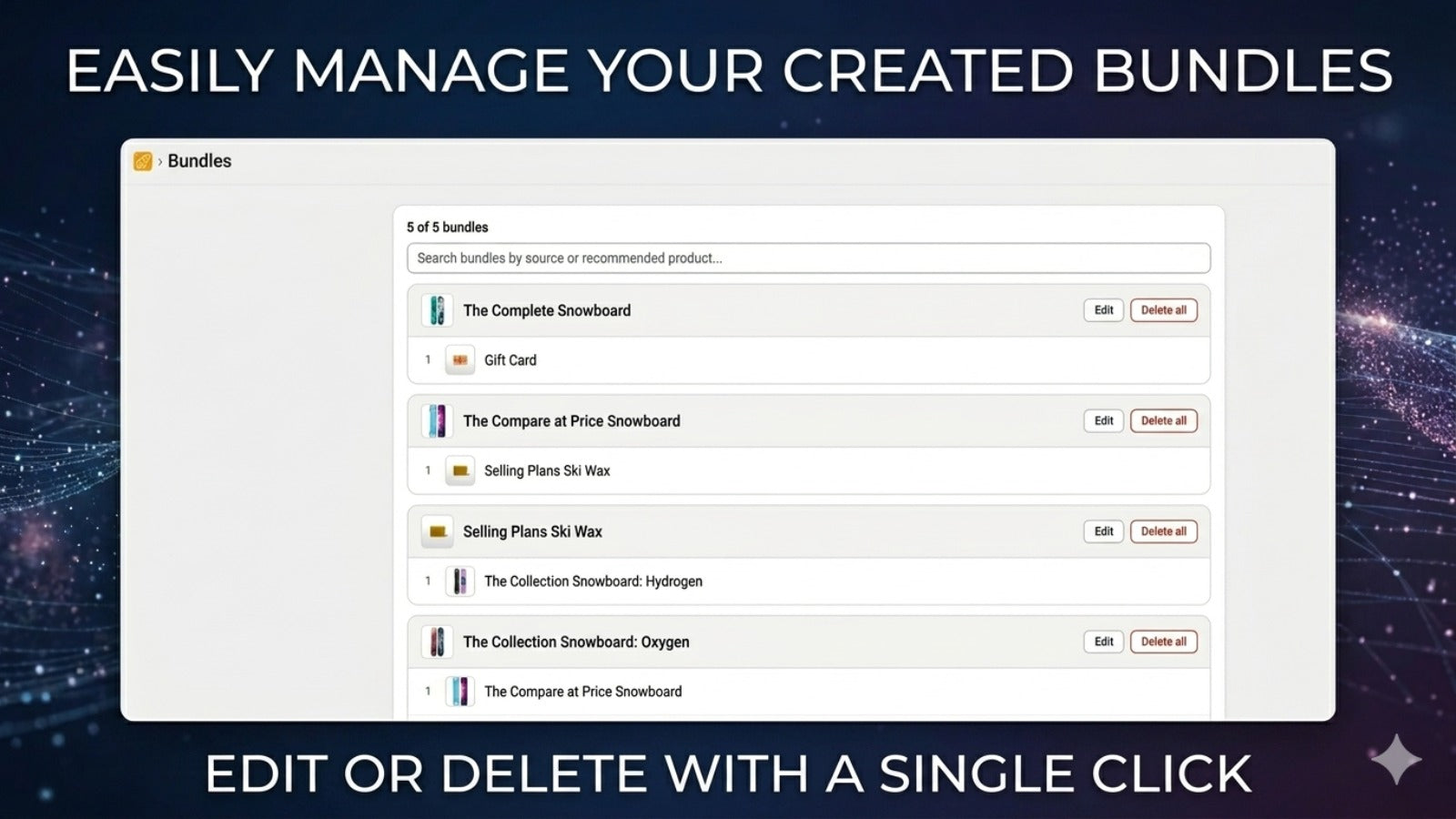Screen dimensions: 1456x819
Task: Focus the Search bundles input field
Action: (808, 258)
